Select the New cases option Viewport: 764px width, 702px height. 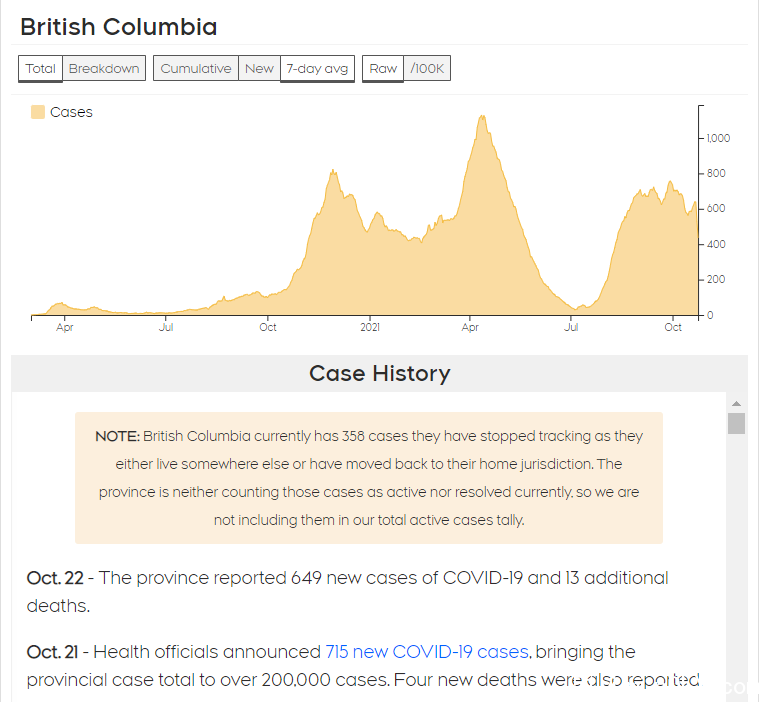259,68
